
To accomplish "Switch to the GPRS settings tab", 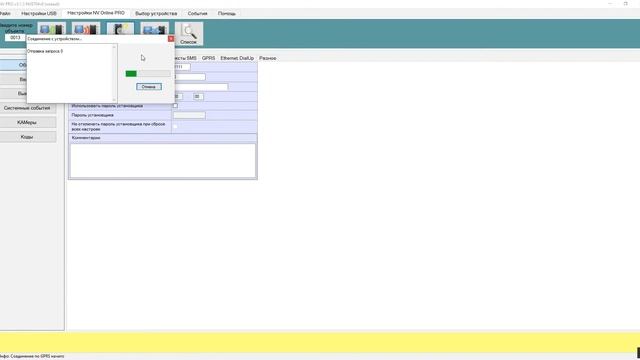I will tap(208, 58).
